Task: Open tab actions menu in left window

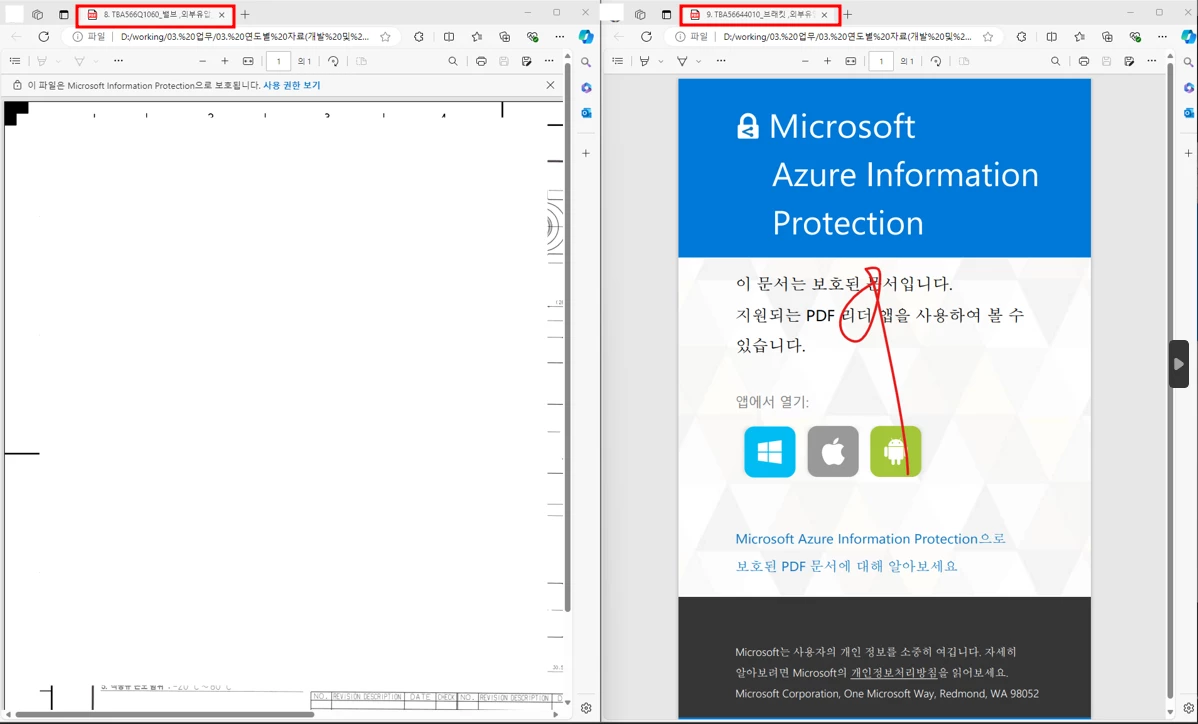Action: pyautogui.click(x=63, y=15)
